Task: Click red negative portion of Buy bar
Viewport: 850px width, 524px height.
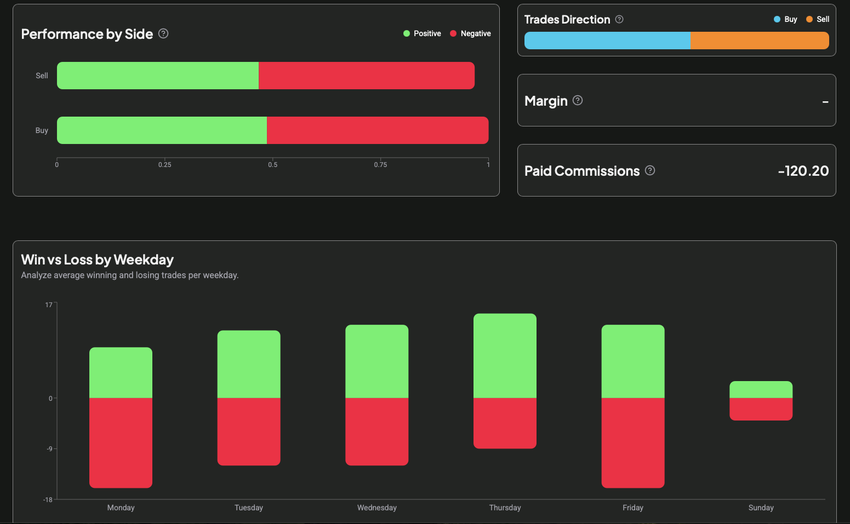Action: click(377, 130)
